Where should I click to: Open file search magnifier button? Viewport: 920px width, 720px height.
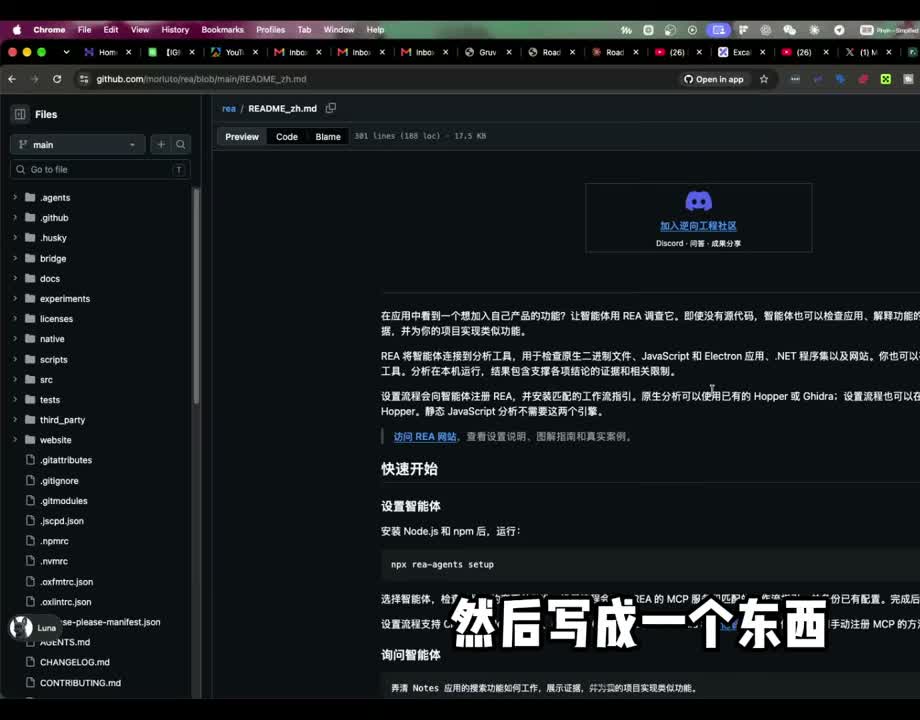tap(181, 144)
